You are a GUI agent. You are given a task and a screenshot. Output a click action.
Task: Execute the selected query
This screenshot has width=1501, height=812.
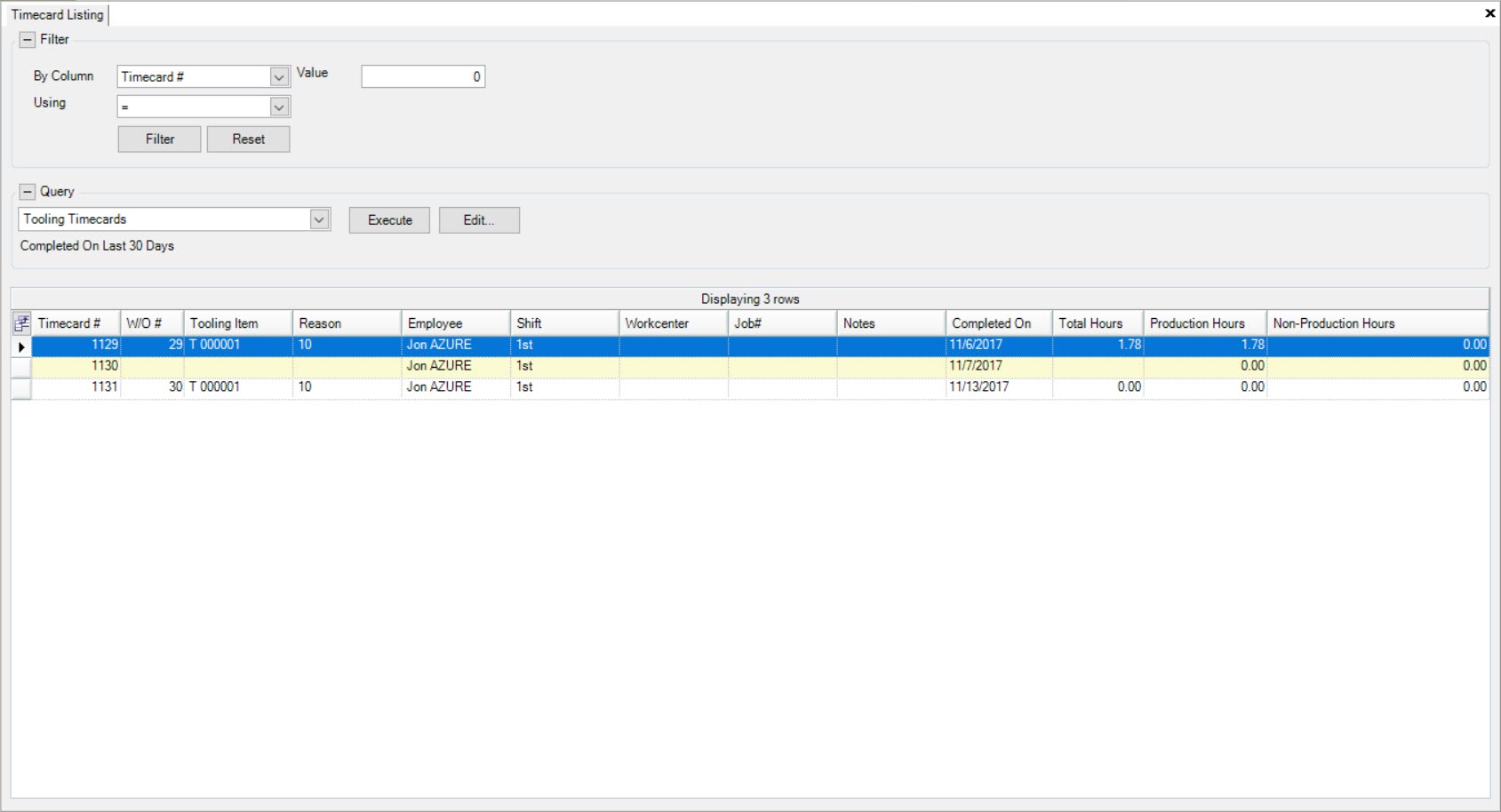(x=390, y=220)
